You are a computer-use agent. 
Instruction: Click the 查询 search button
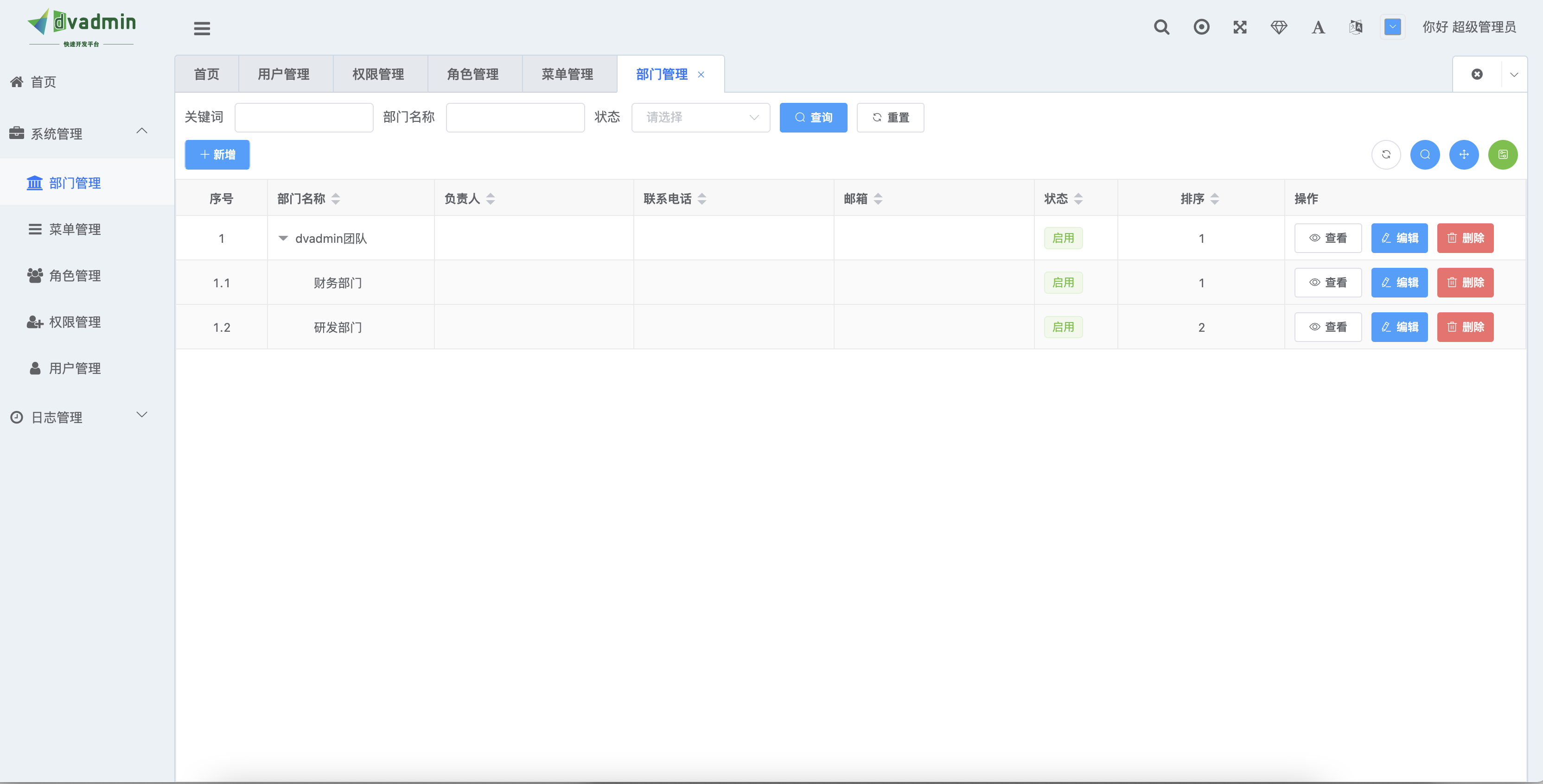pyautogui.click(x=813, y=117)
